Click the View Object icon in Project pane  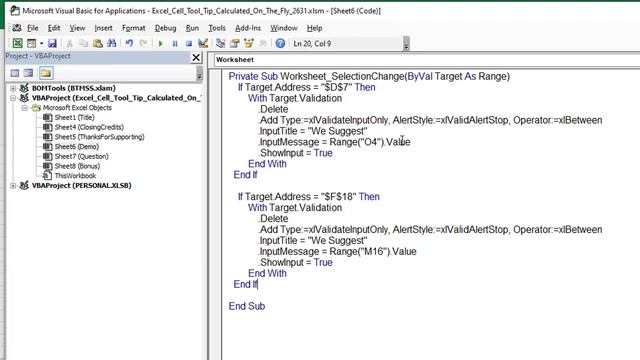[x=28, y=73]
